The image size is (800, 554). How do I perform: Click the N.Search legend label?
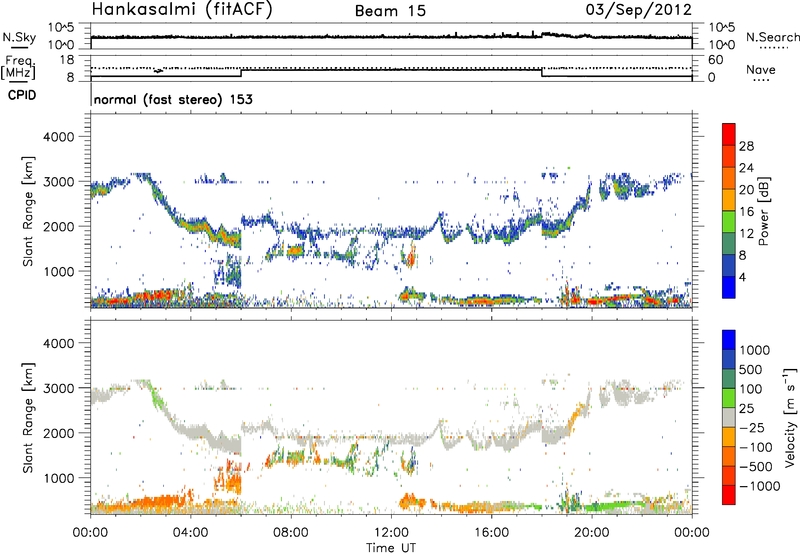point(773,37)
